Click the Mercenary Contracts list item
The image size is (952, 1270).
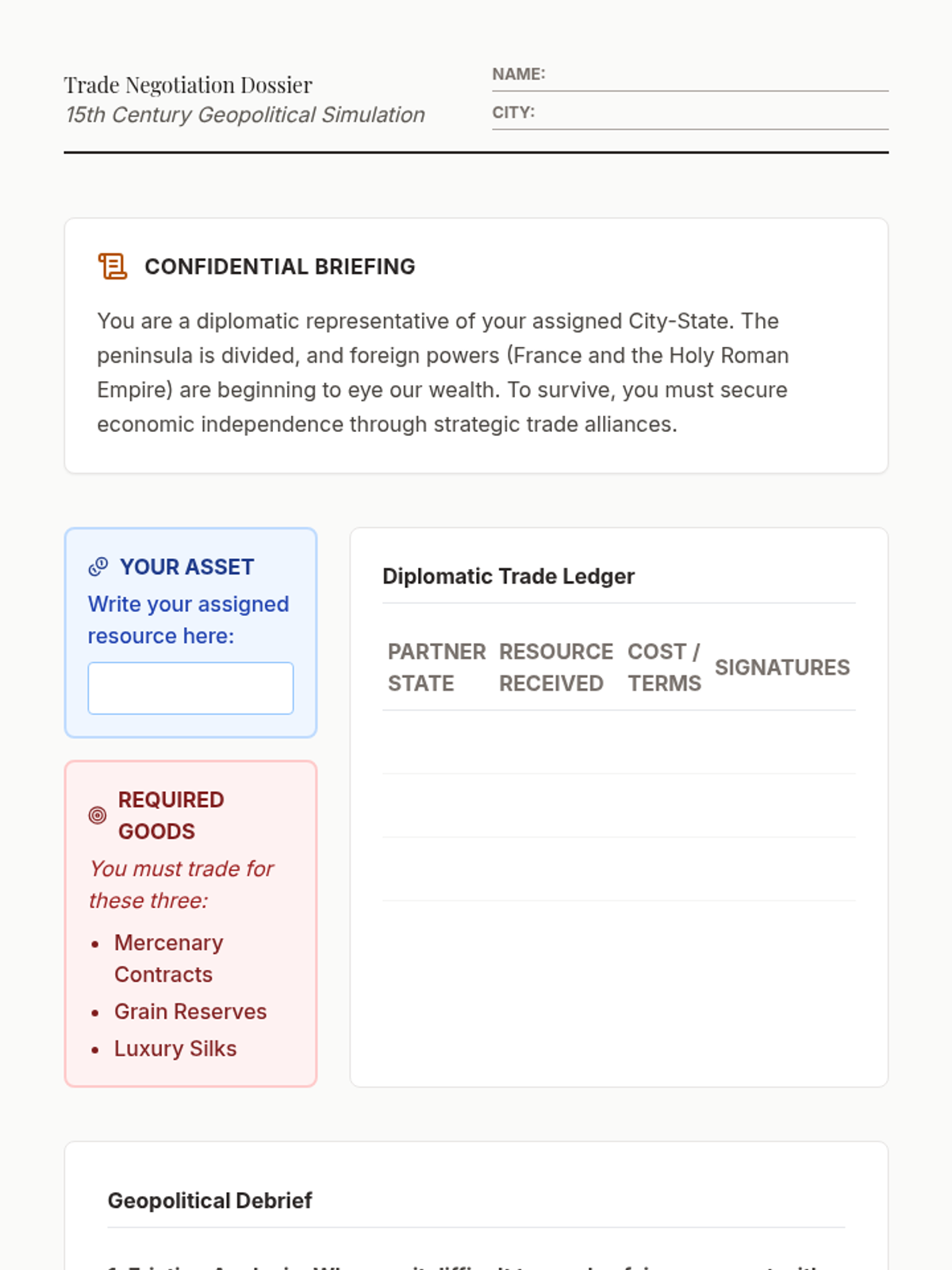pyautogui.click(x=168, y=959)
